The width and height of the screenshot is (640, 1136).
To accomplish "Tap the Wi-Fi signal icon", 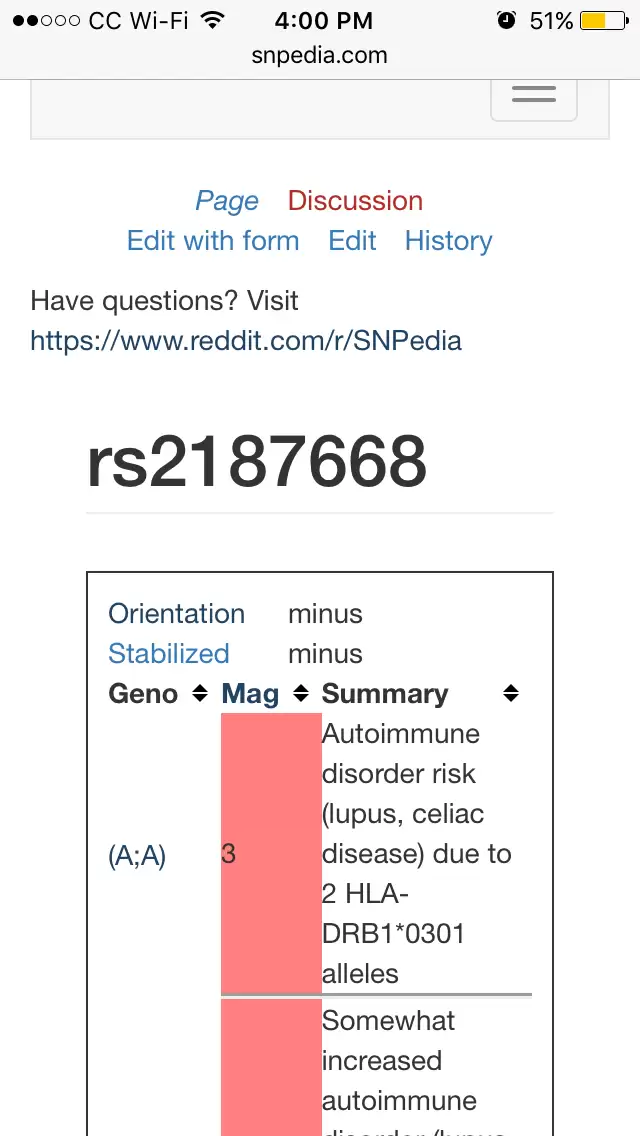I will (211, 21).
